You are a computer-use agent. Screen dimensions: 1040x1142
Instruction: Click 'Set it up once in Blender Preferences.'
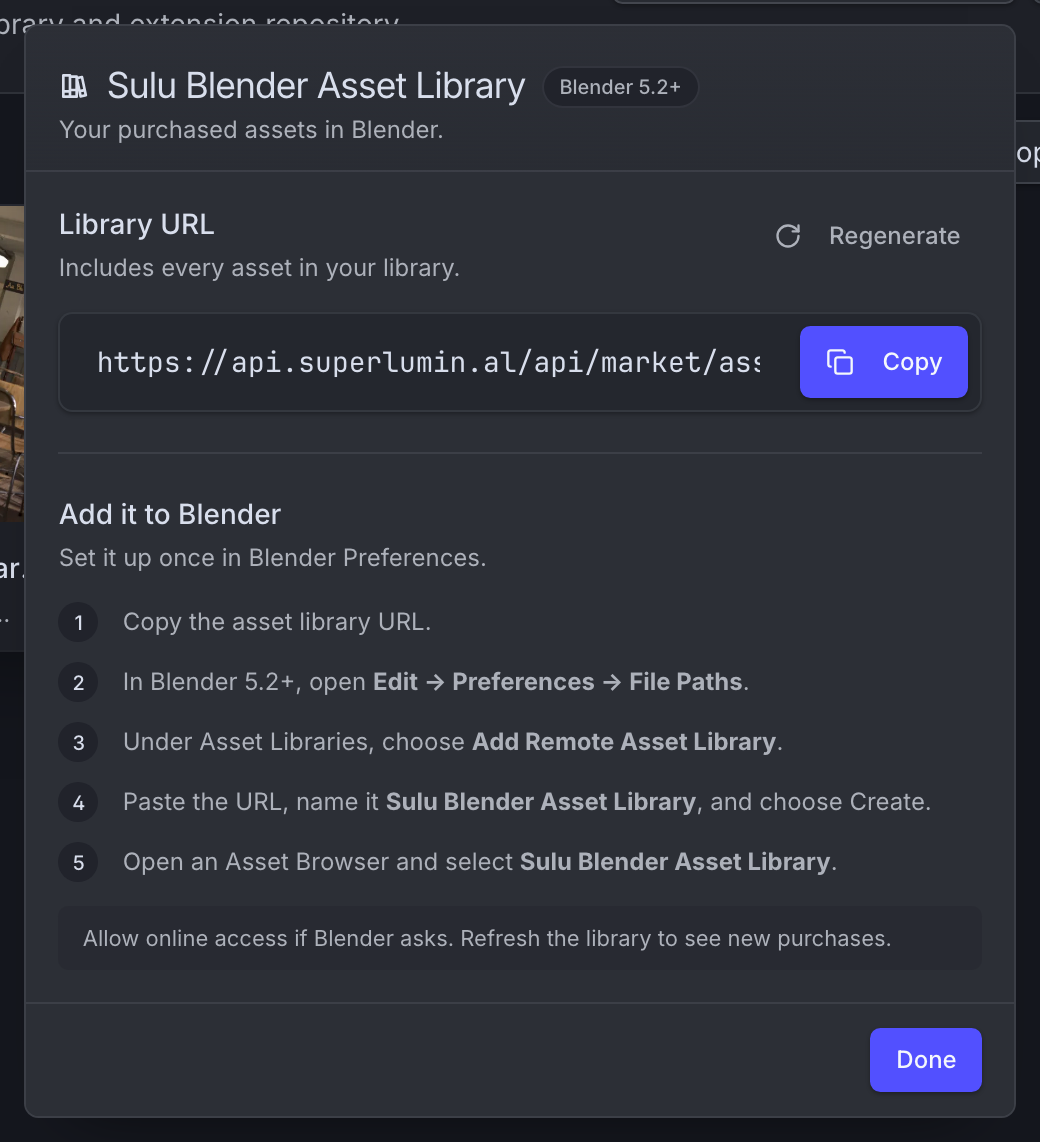272,558
